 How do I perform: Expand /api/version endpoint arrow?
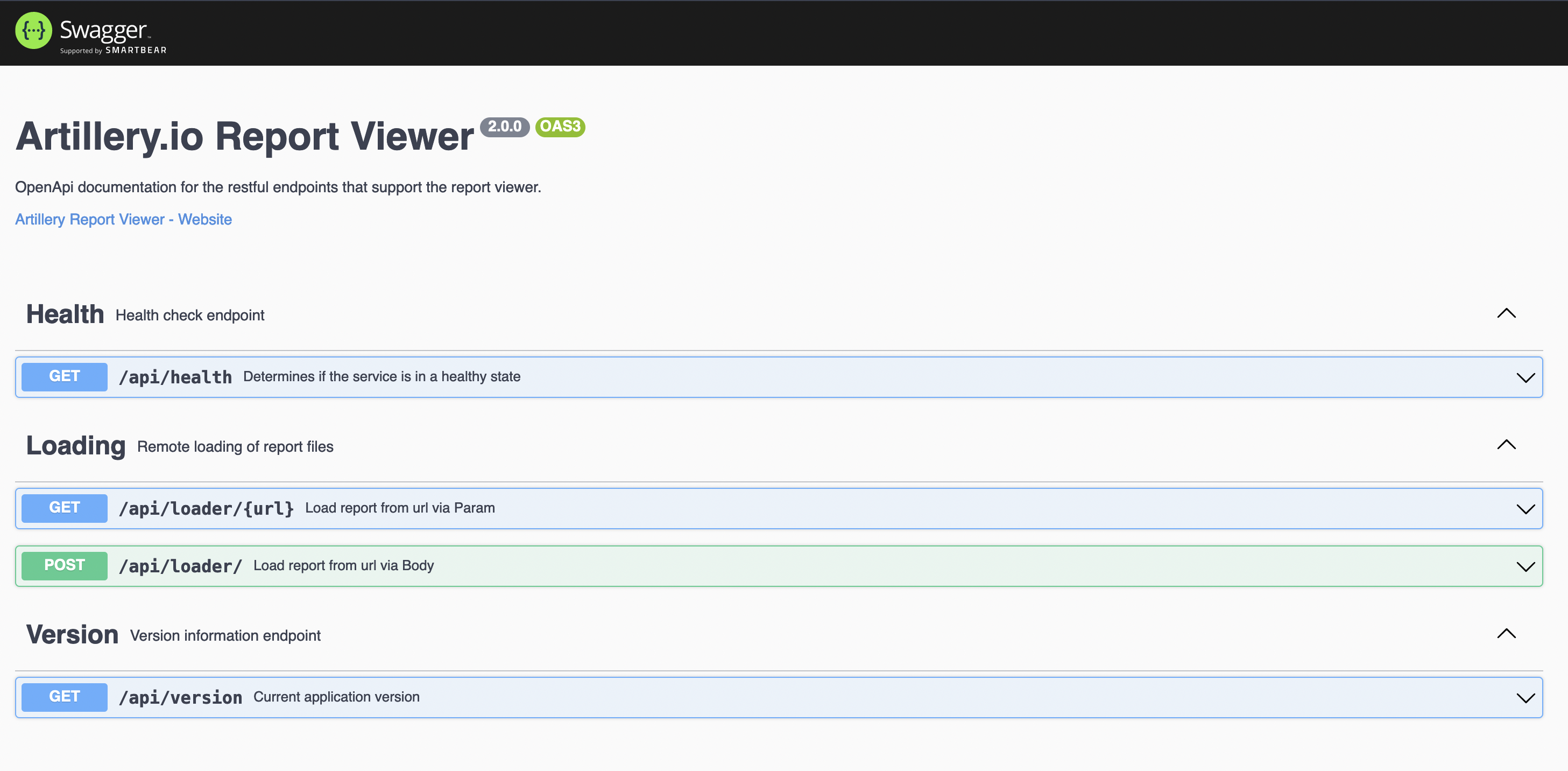(x=1525, y=698)
